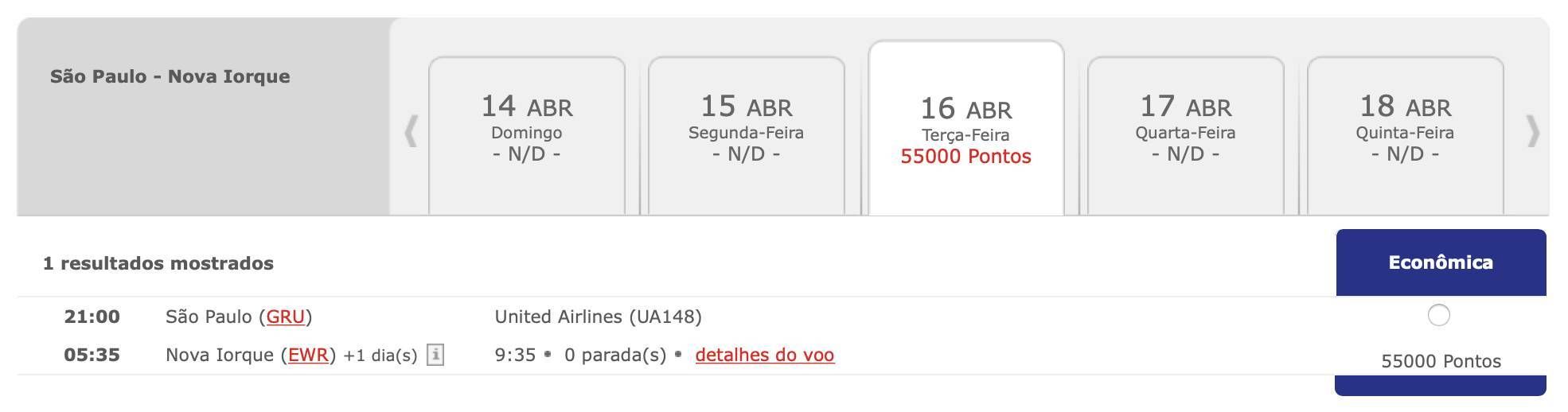Open the EWR airport link

pos(309,355)
